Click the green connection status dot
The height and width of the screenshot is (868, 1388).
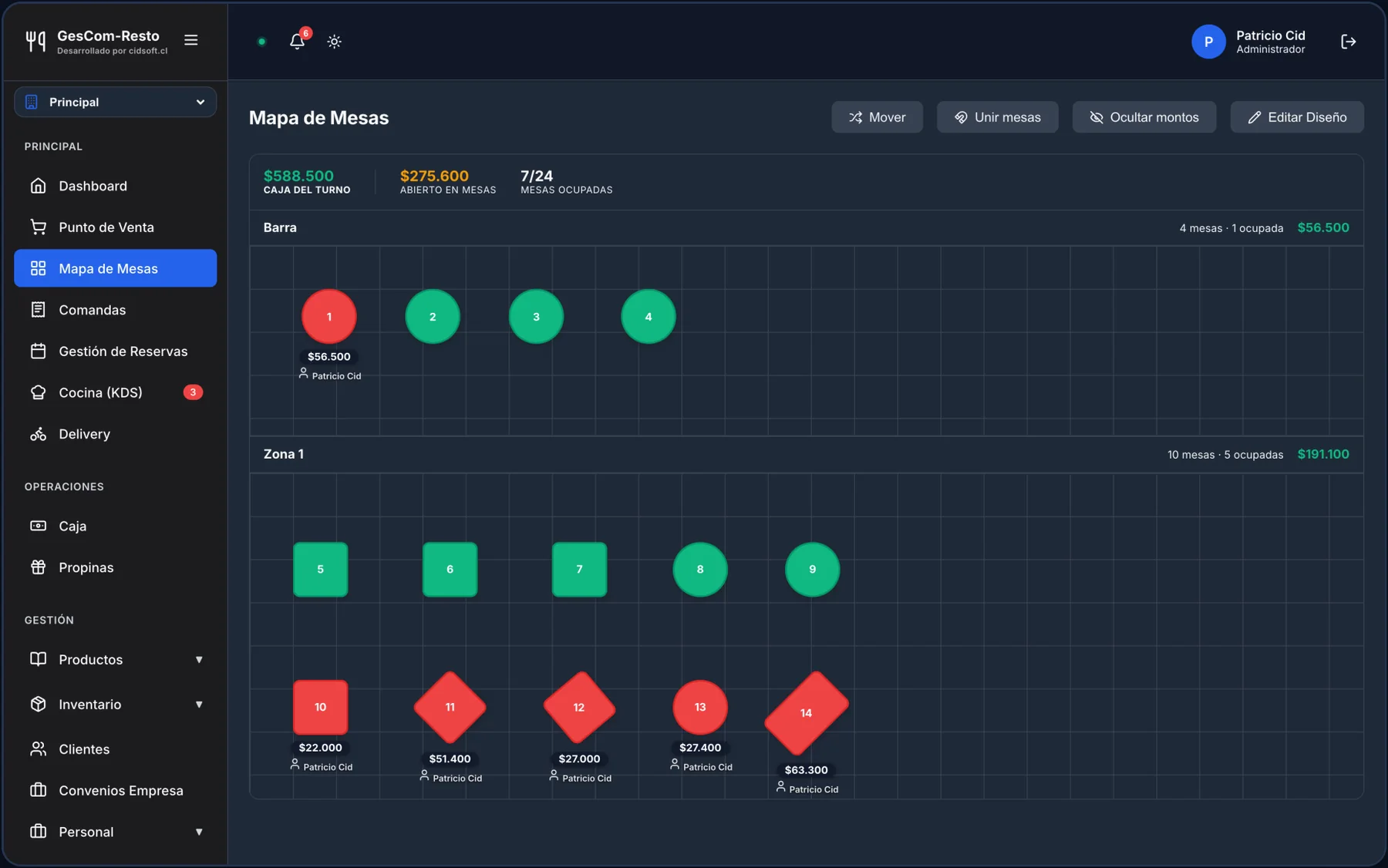click(262, 42)
